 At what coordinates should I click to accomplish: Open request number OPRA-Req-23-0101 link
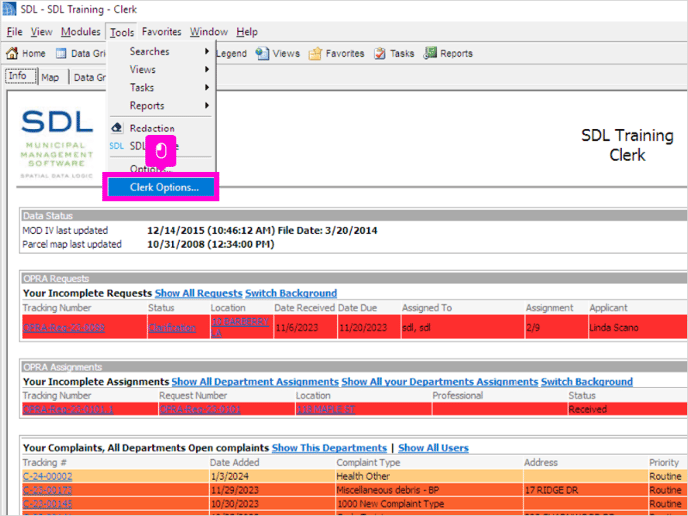(x=200, y=409)
